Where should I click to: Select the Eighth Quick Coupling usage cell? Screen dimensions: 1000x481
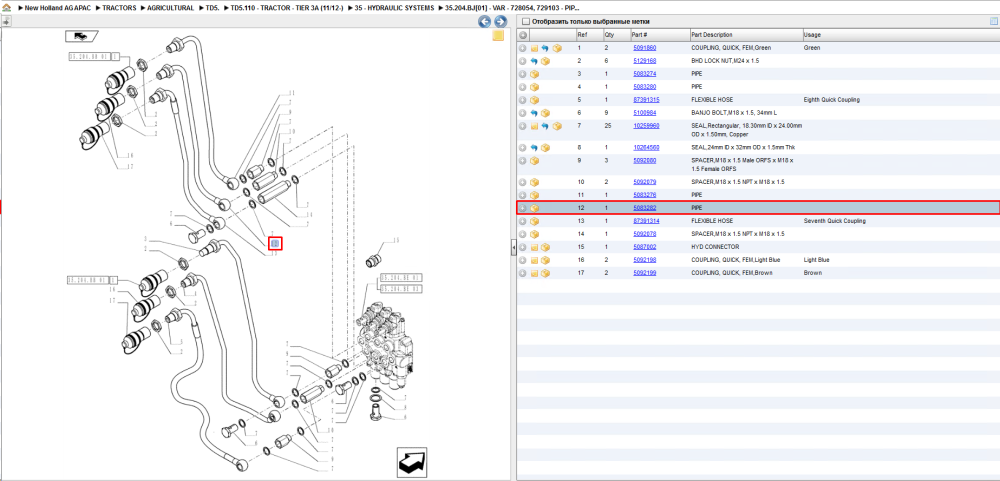click(832, 100)
